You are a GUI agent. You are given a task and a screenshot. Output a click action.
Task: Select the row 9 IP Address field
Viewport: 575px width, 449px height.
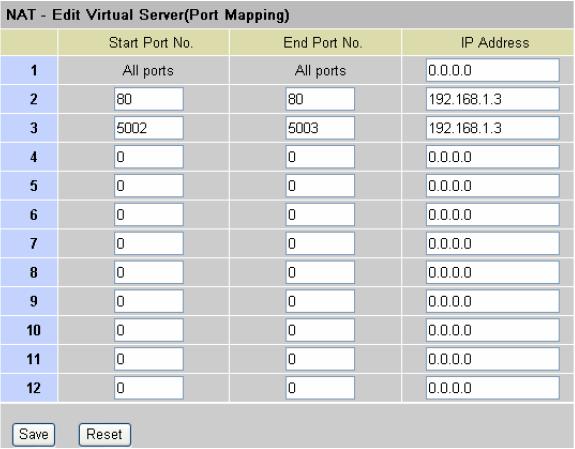[x=492, y=301]
